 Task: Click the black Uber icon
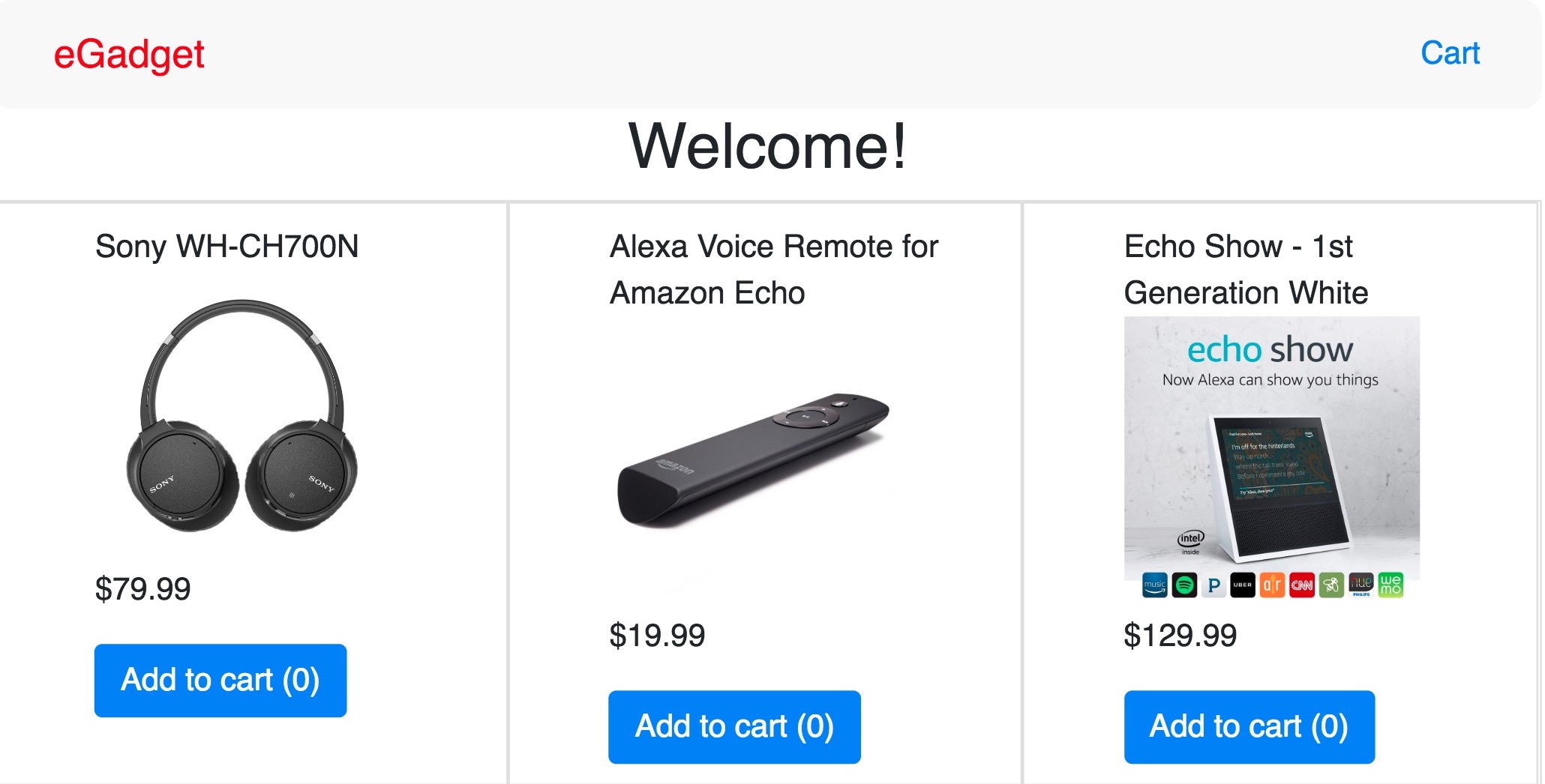coord(1243,585)
